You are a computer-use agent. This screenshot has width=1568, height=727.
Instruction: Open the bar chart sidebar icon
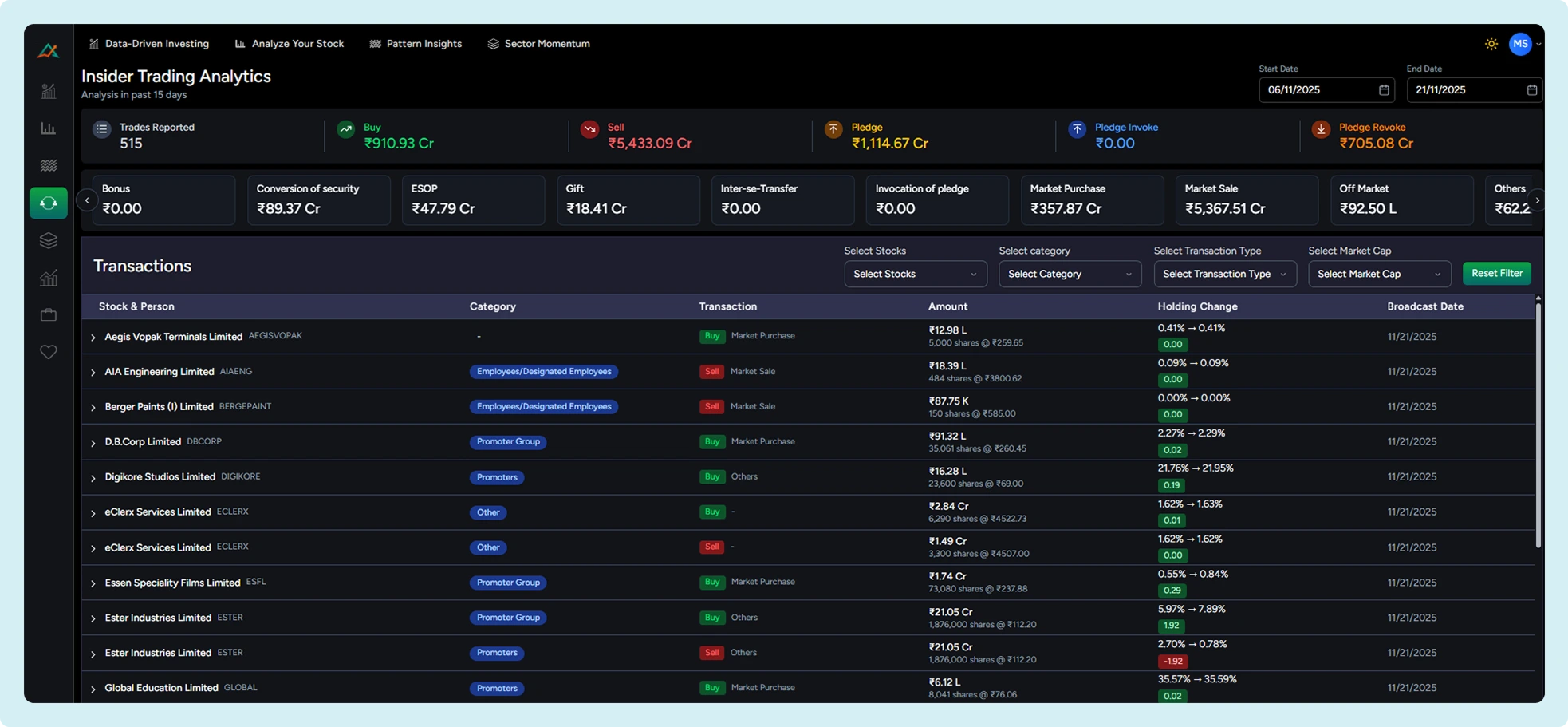(49, 128)
